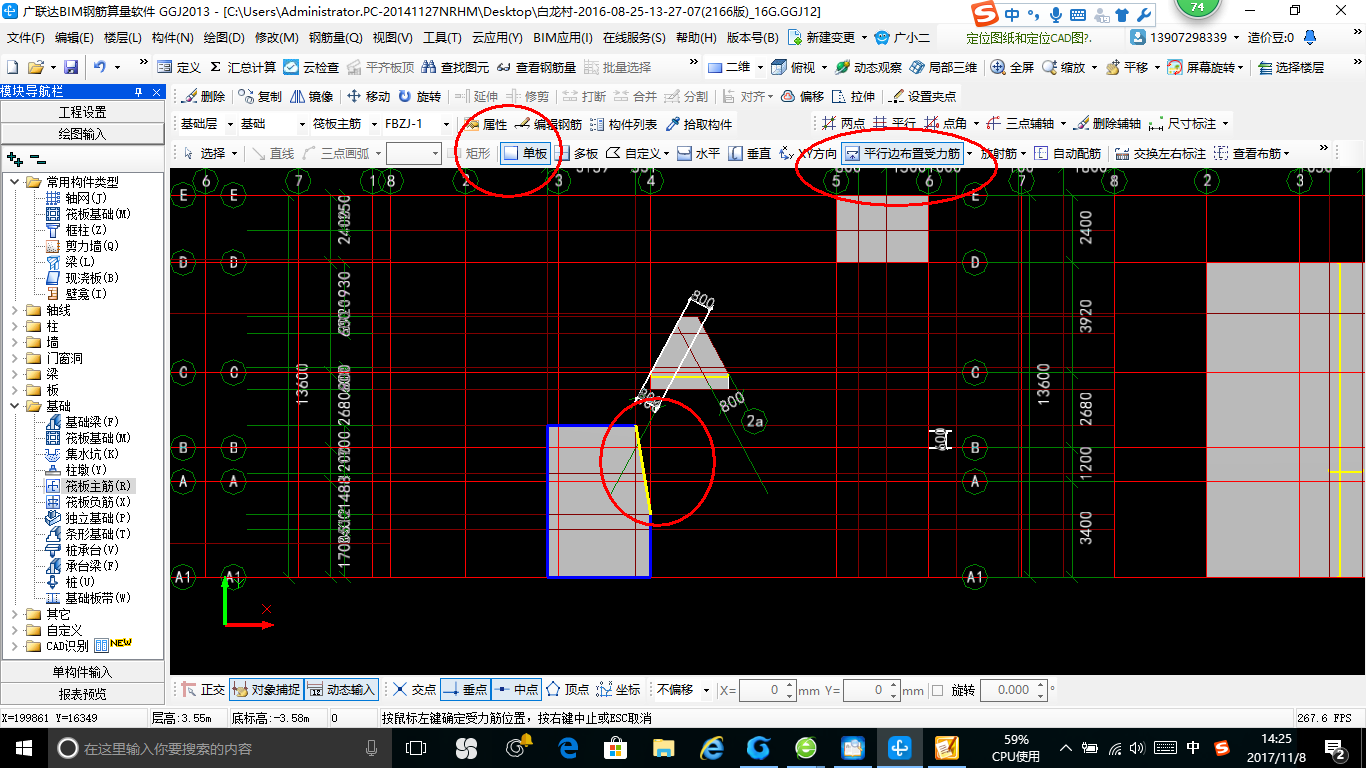Click 编辑钢筋 edit rebar tool
Image resolution: width=1366 pixels, height=768 pixels.
click(549, 124)
